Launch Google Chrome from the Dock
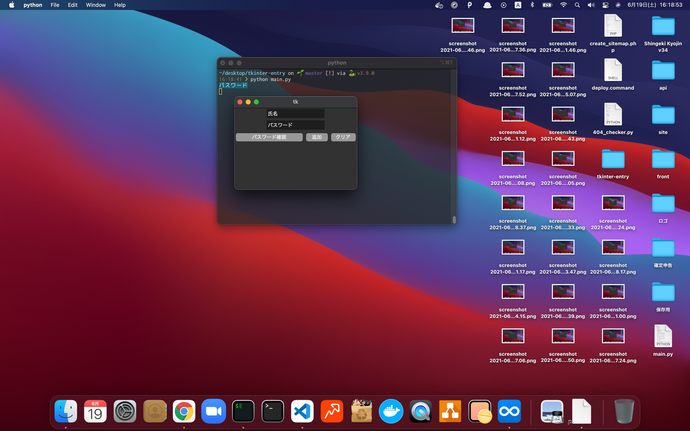Screen dimensions: 690x431 point(184,411)
